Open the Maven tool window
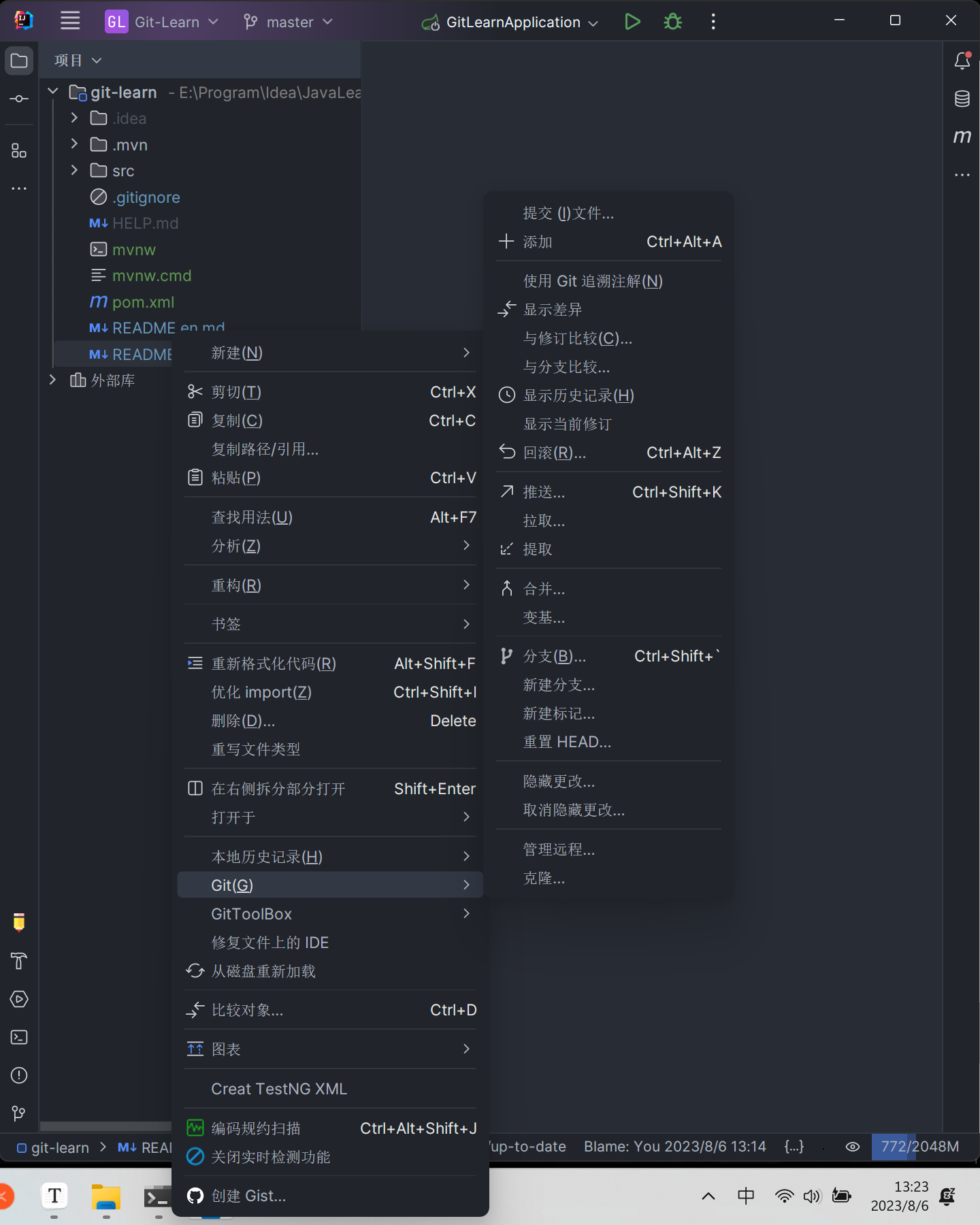Image resolution: width=980 pixels, height=1225 pixels. point(962,137)
